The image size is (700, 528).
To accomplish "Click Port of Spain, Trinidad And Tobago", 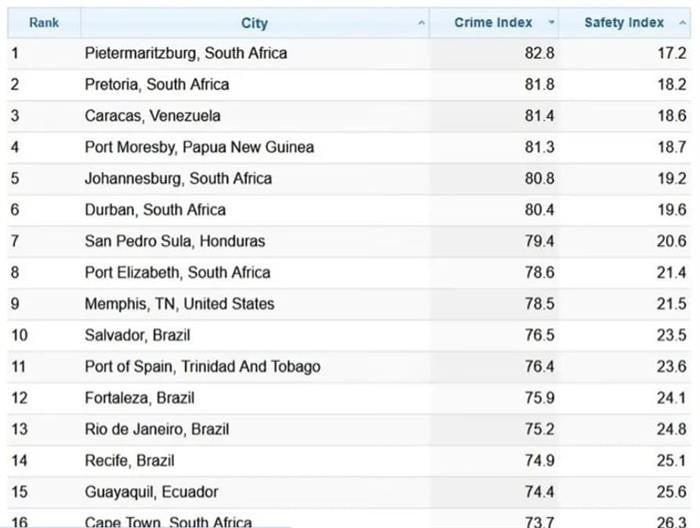I will 202,366.
